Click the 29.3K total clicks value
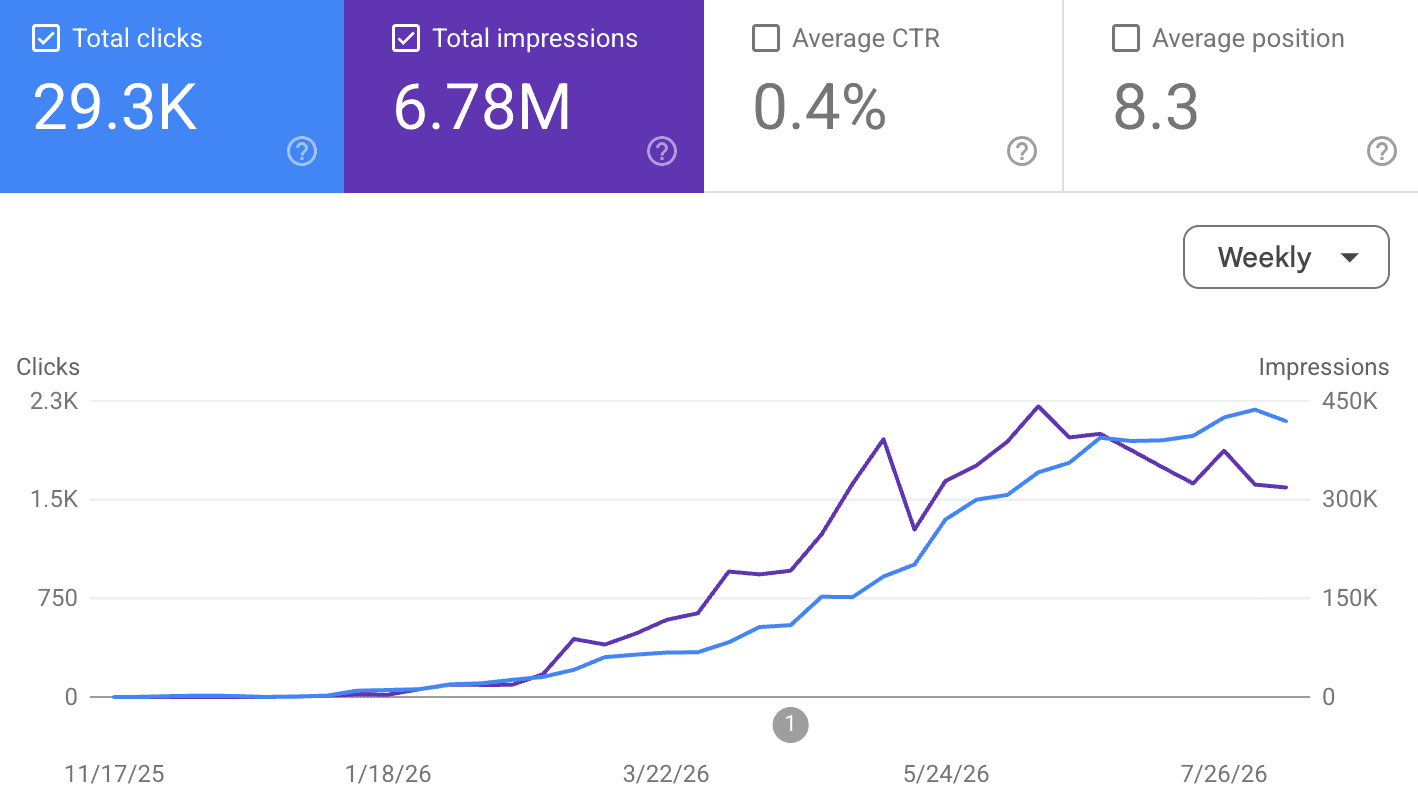This screenshot has height=808, width=1418. (115, 107)
